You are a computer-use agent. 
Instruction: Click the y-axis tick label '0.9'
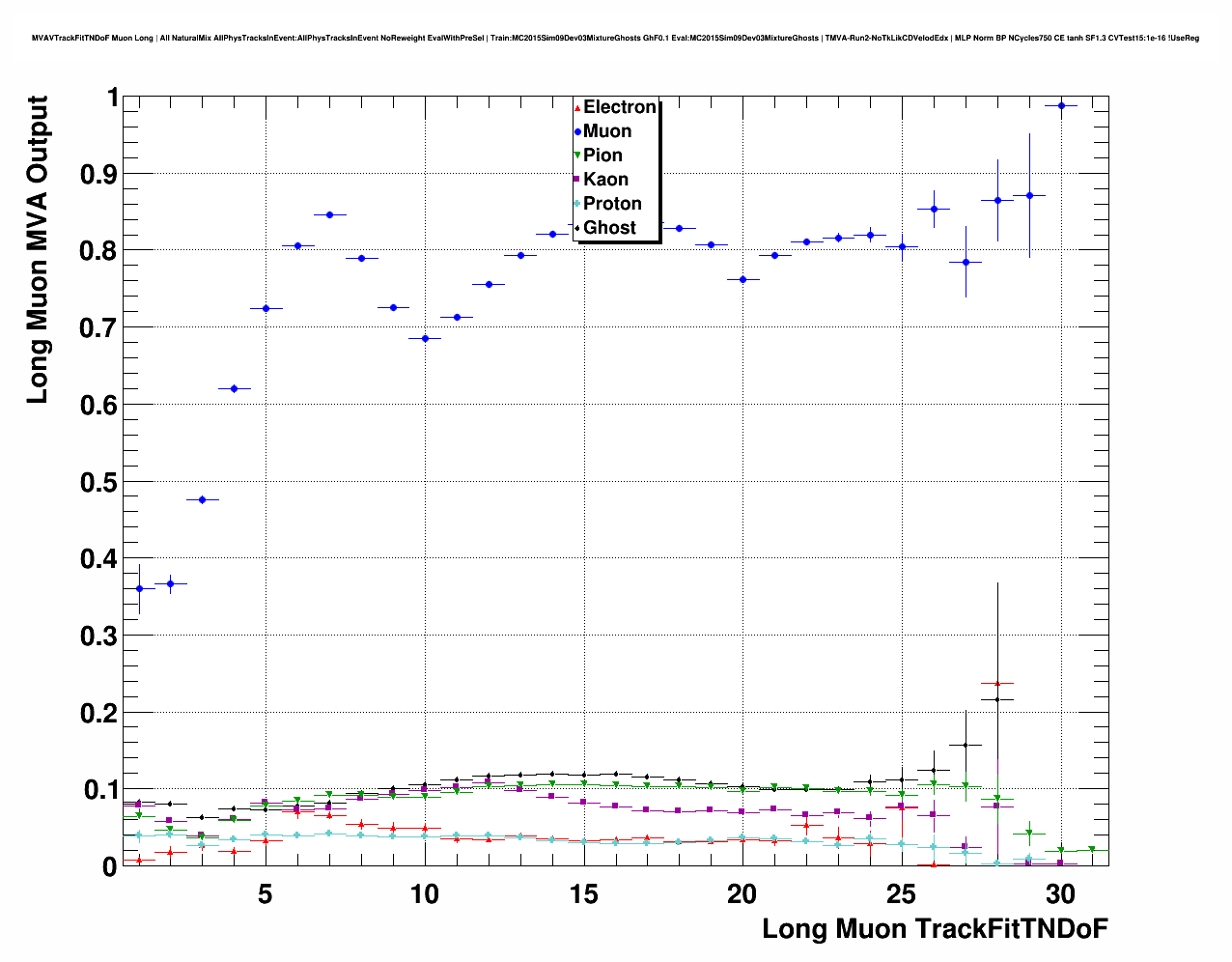click(x=98, y=174)
